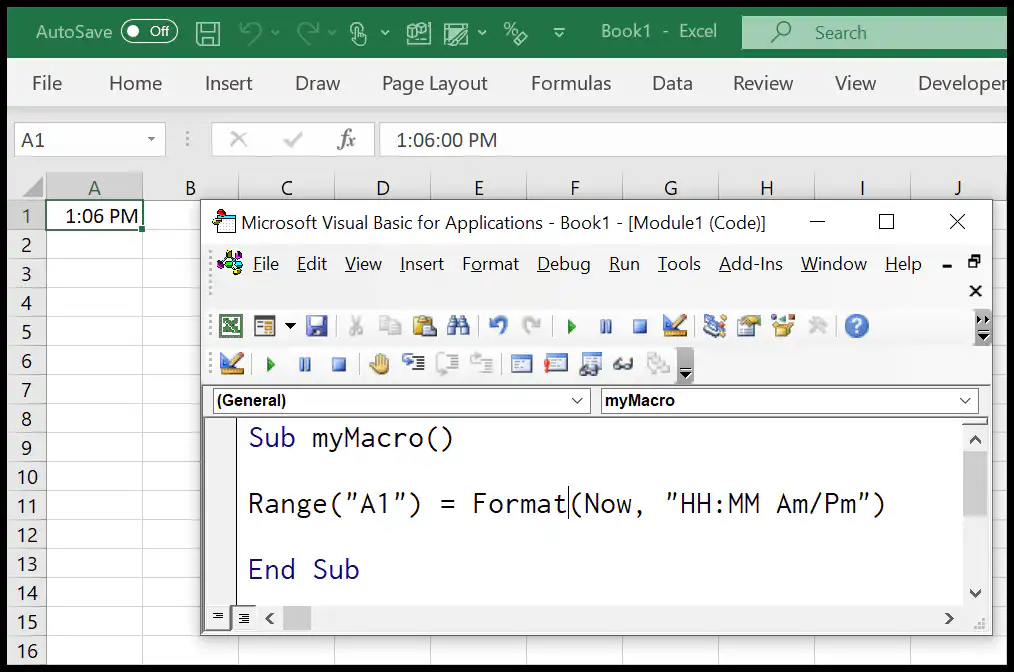Click Excel's Undo arrow in the title bar
The image size is (1014, 672).
(x=250, y=32)
